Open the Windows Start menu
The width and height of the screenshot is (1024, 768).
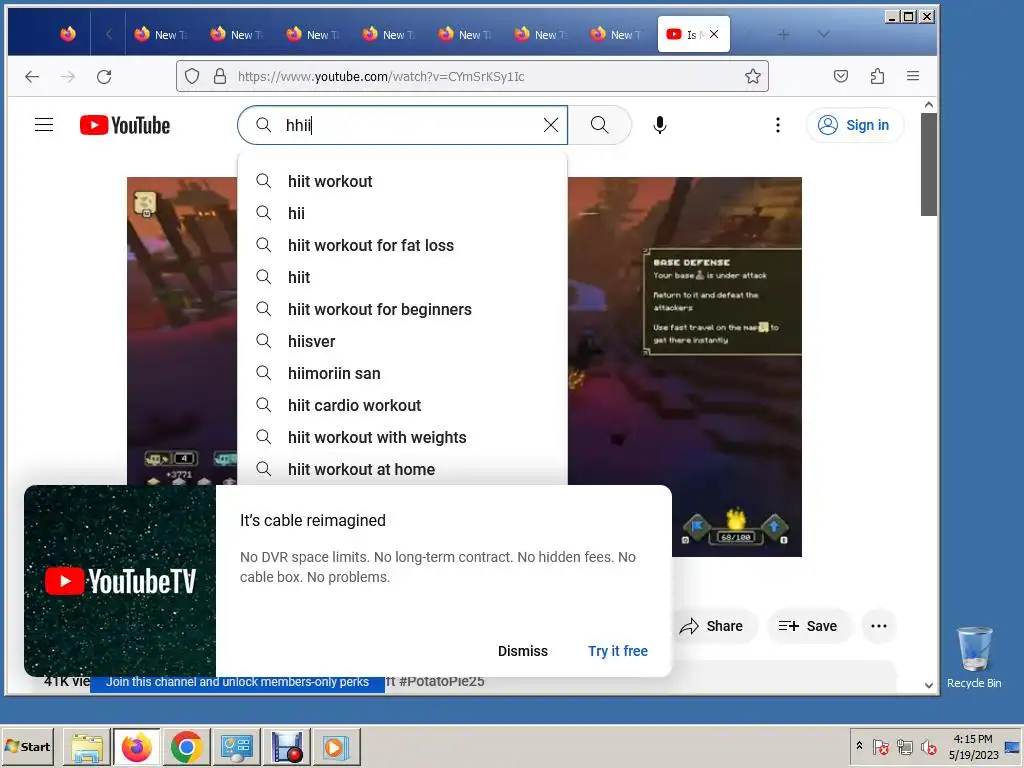click(x=27, y=746)
